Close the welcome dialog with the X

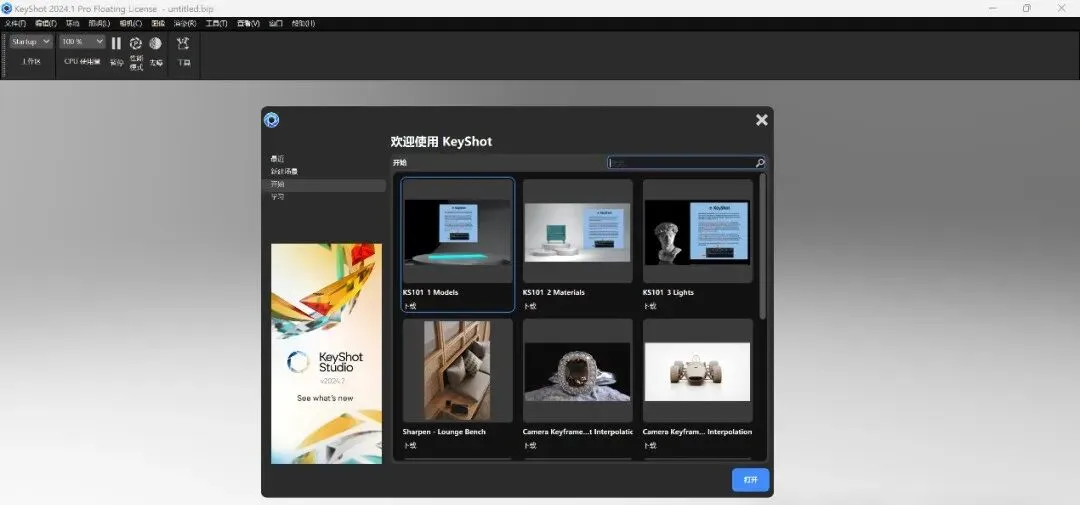click(761, 120)
